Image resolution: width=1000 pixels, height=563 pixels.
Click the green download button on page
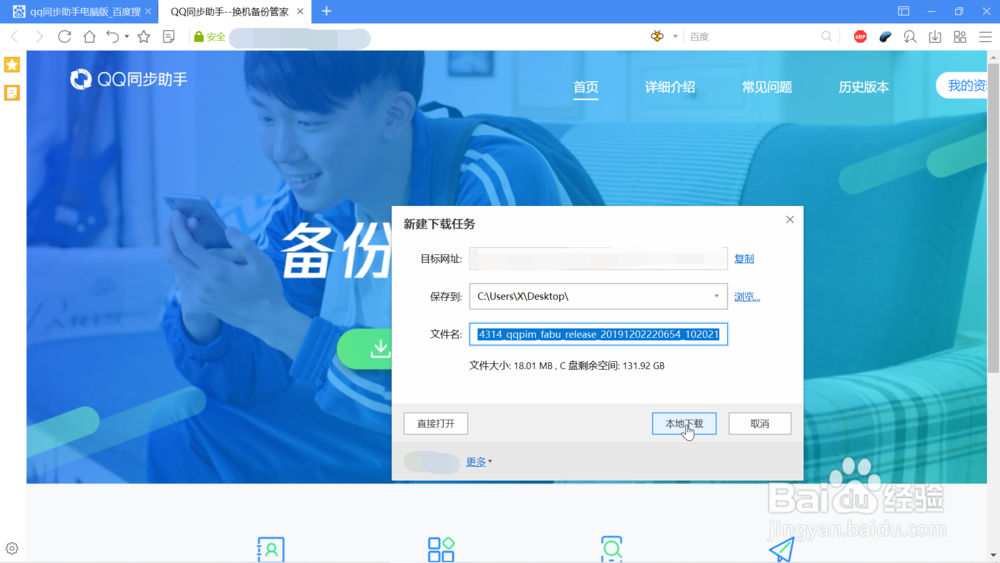pyautogui.click(x=365, y=348)
